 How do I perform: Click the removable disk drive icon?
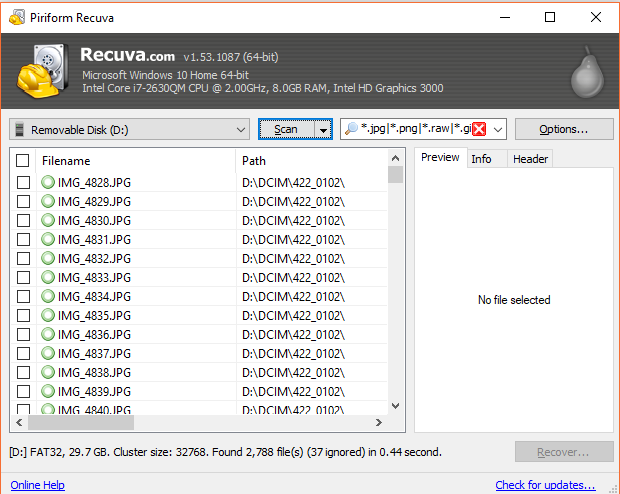[19, 129]
